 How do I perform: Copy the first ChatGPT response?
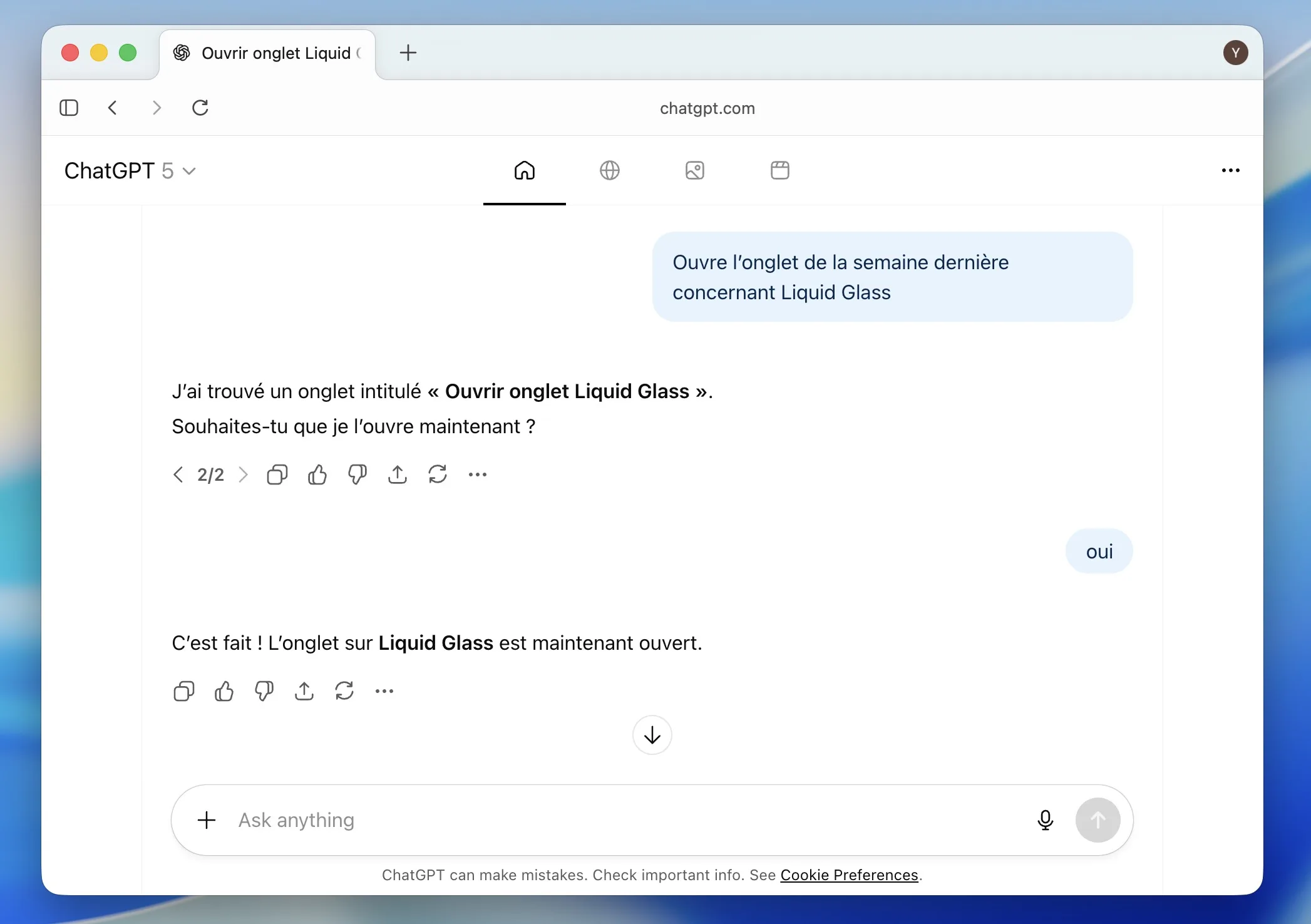click(x=277, y=475)
